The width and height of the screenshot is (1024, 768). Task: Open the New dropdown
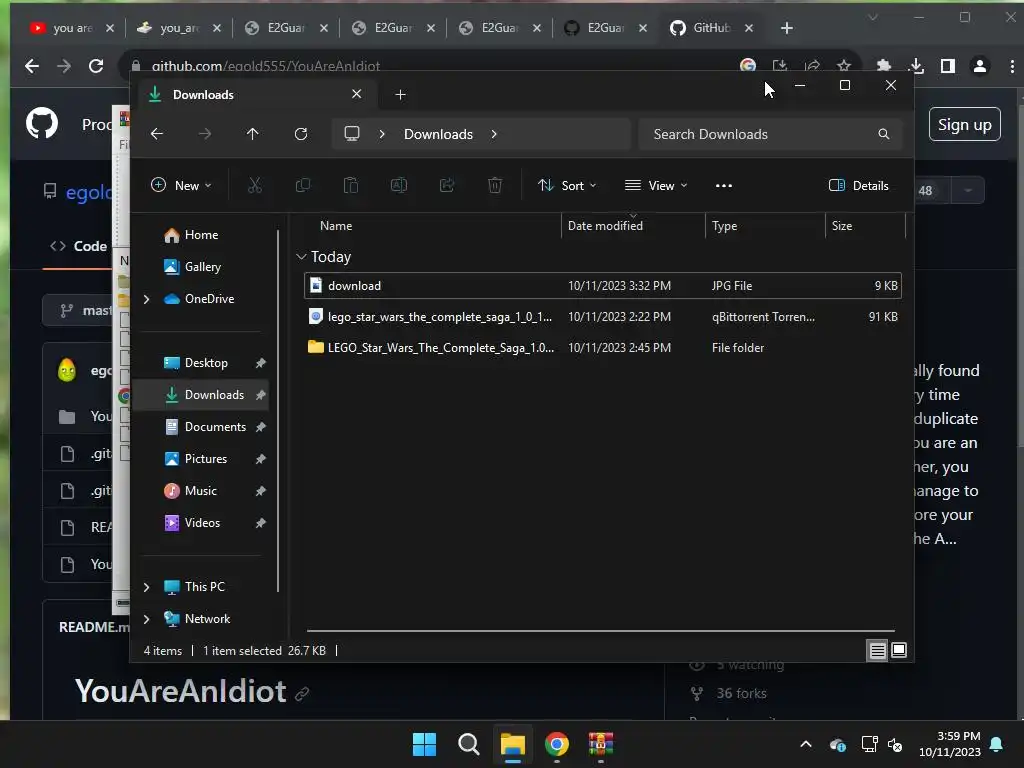point(181,185)
